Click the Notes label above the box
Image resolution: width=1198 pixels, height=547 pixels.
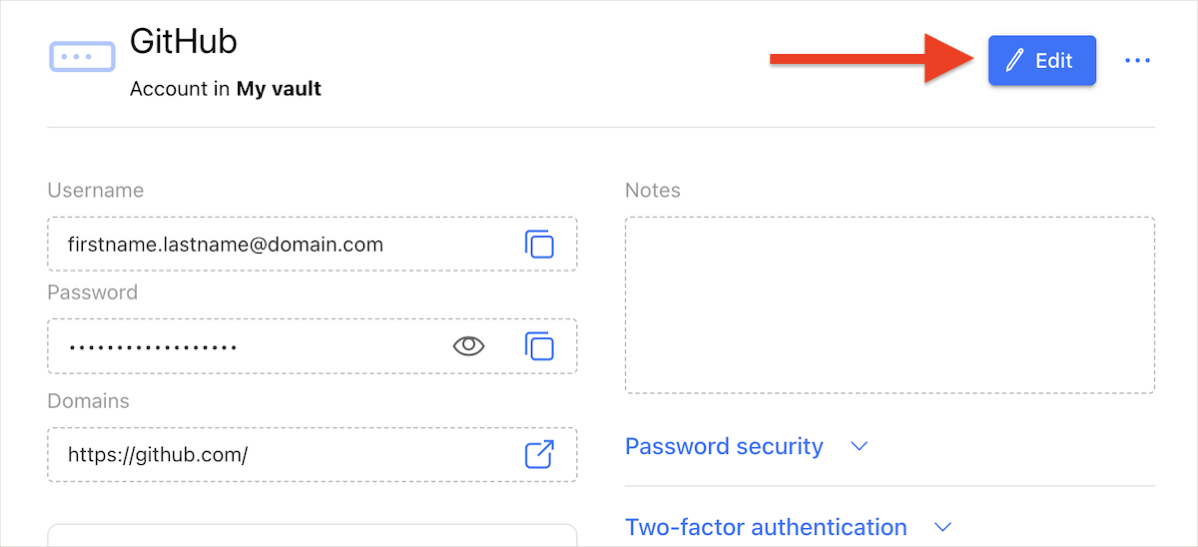(x=652, y=190)
